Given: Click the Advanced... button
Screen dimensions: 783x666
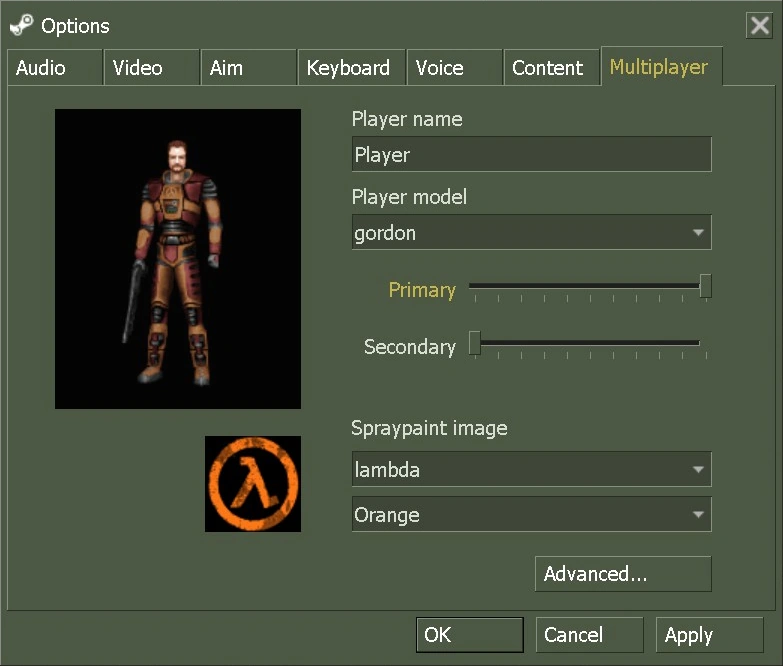Looking at the screenshot, I should coord(623,574).
